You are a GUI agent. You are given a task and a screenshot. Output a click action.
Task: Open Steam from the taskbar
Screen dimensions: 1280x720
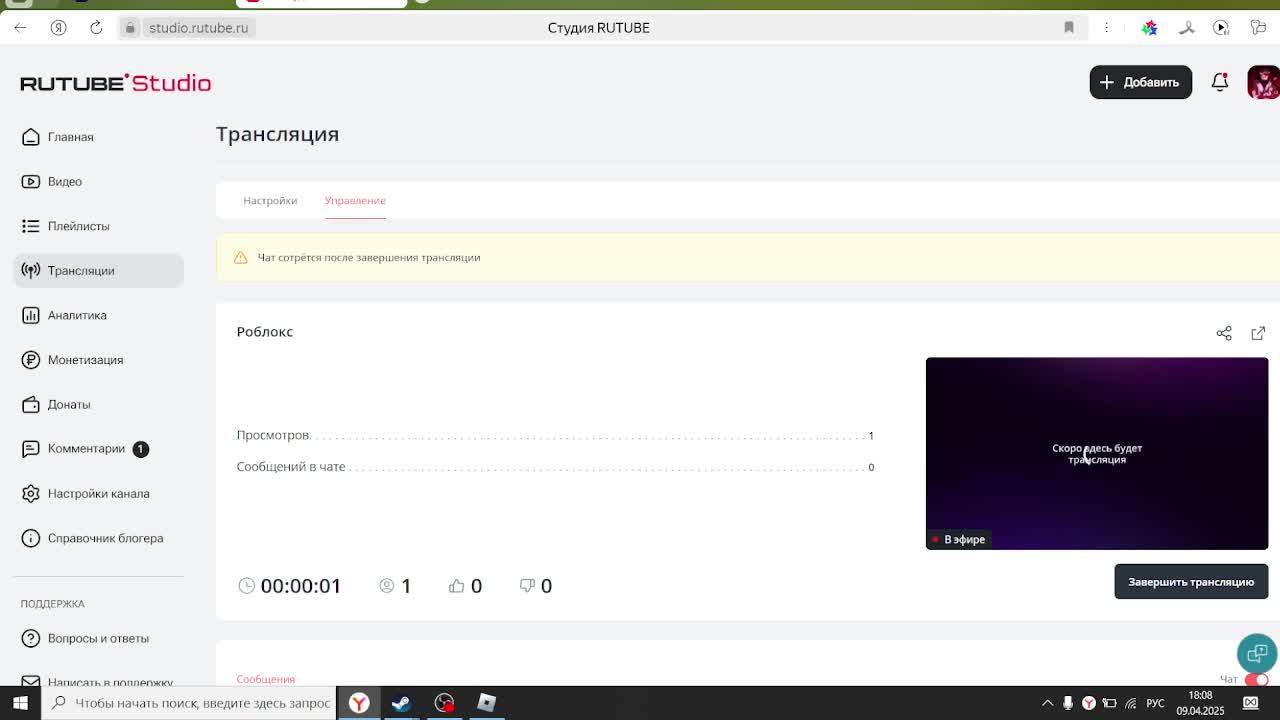coord(401,703)
